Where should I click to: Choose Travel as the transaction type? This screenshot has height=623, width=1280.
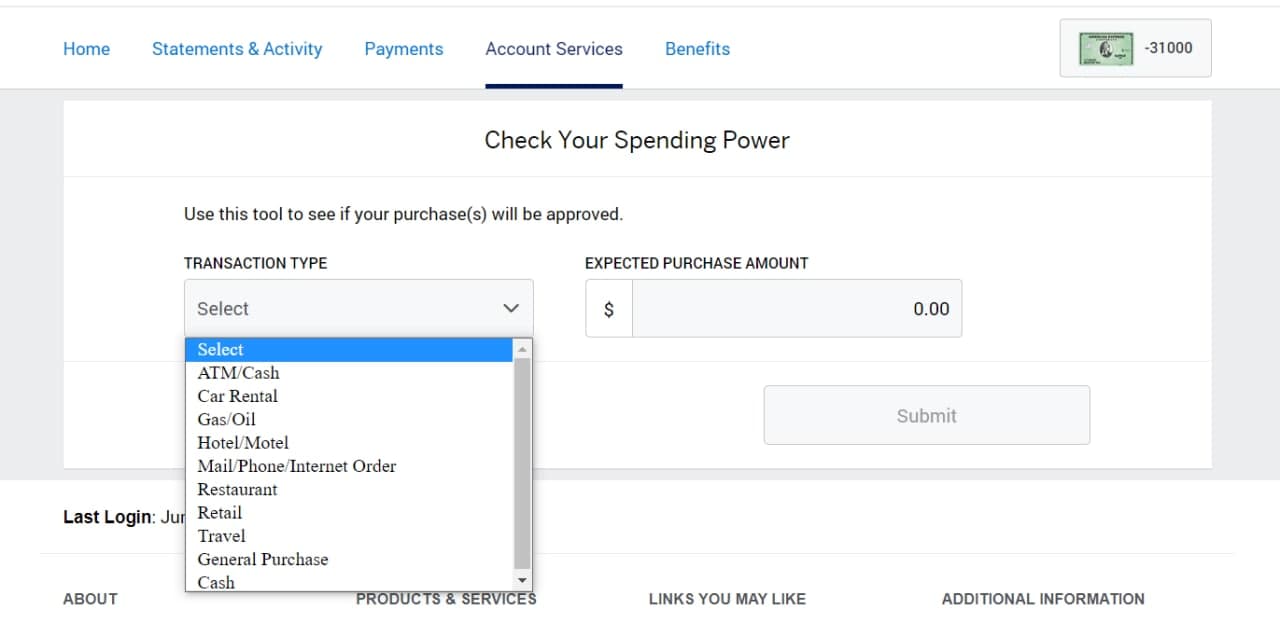tap(221, 536)
